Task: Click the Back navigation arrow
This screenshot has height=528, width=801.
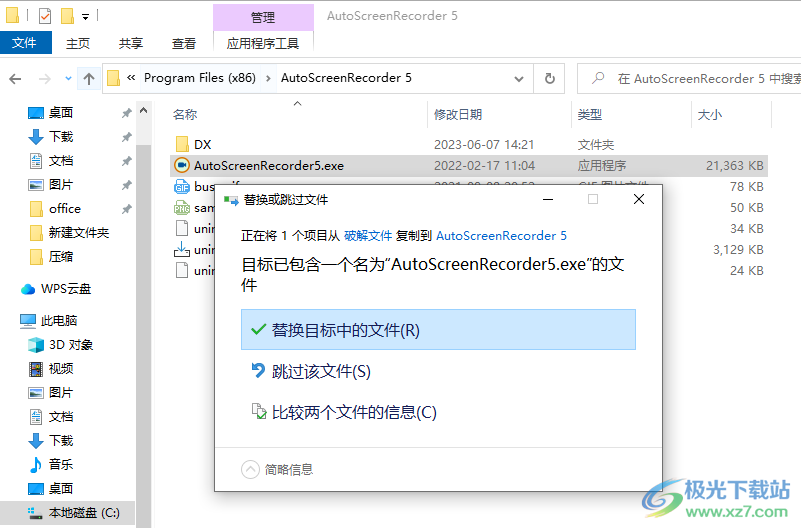Action: tap(15, 79)
